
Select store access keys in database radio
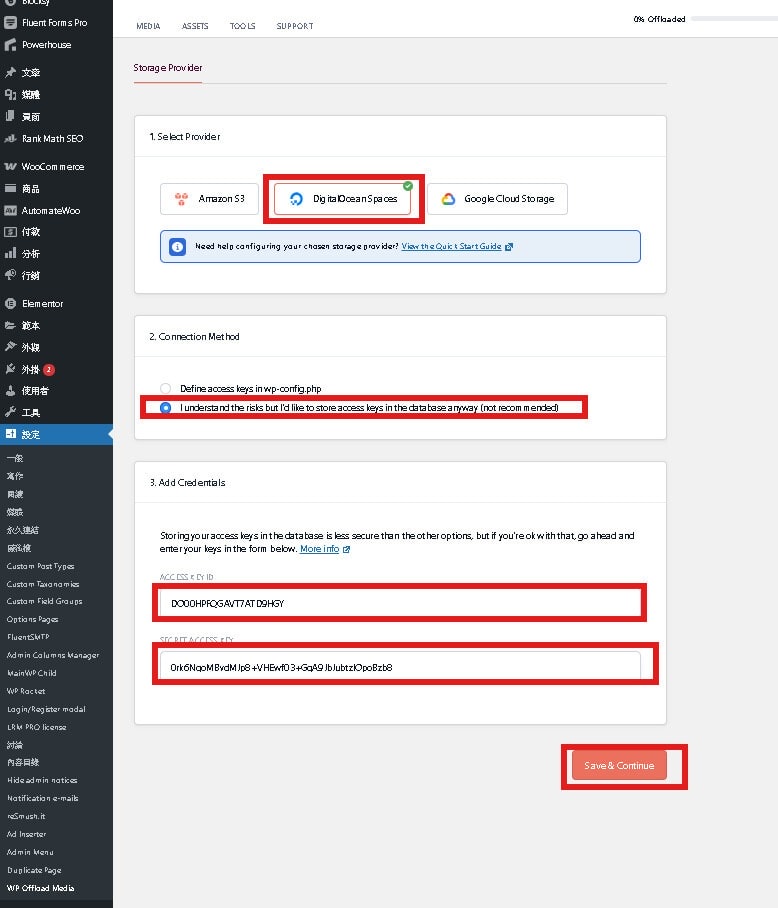pyautogui.click(x=166, y=408)
